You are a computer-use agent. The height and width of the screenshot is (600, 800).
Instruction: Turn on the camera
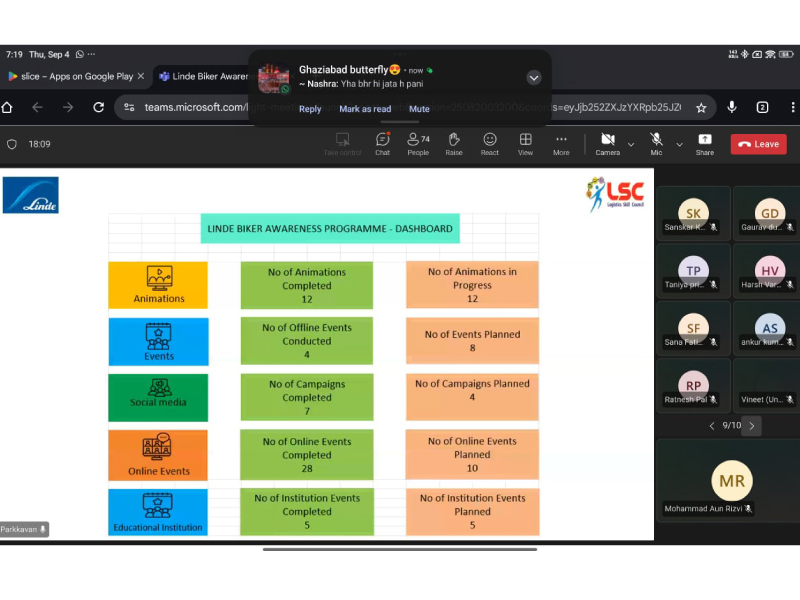click(607, 143)
